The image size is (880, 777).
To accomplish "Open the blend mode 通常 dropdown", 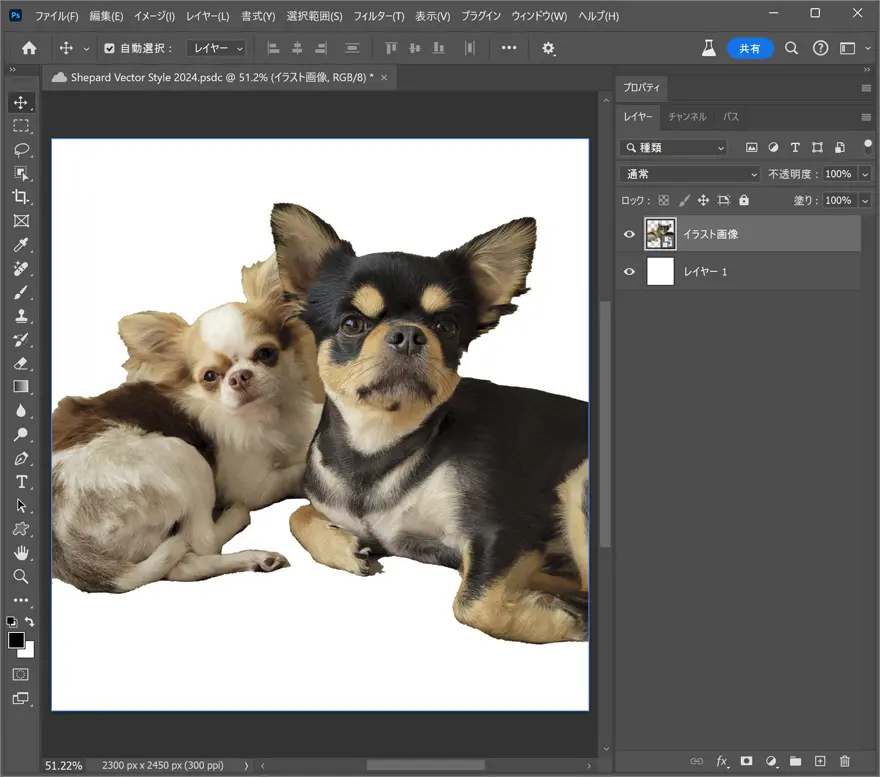I will point(690,174).
